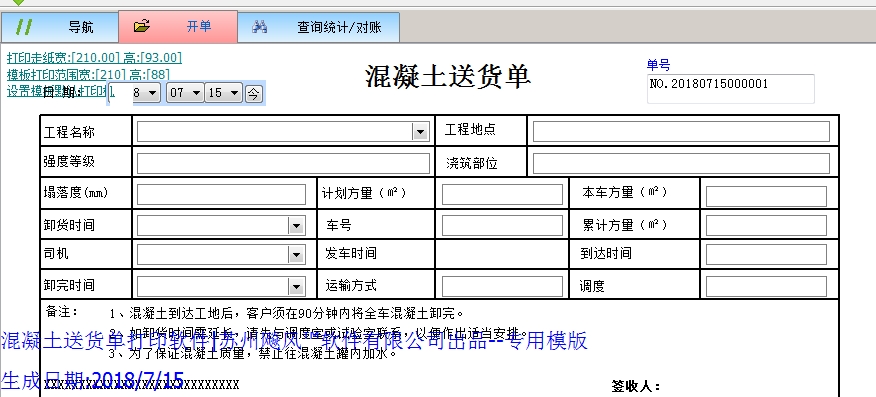
Task: Click the 车号 input field
Action: coord(502,226)
